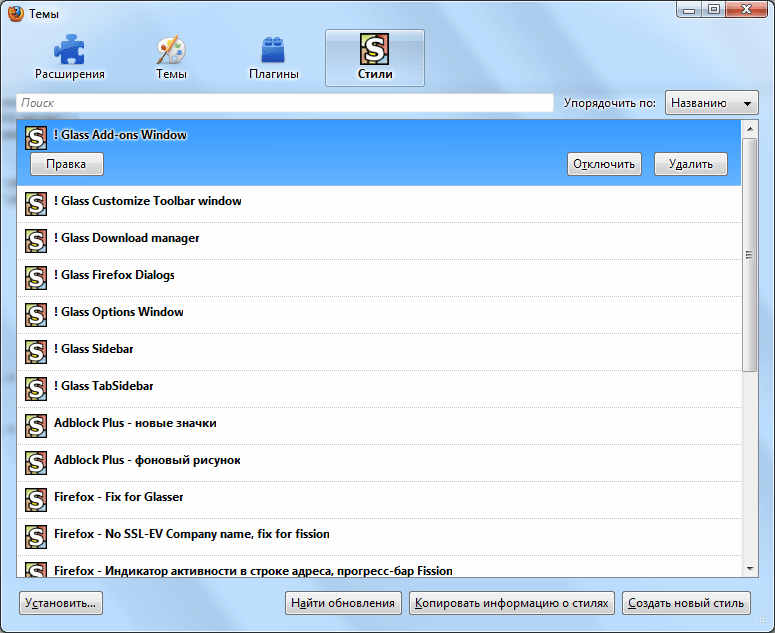Click Копировать информацию о стилях
The width and height of the screenshot is (775, 633).
click(511, 603)
